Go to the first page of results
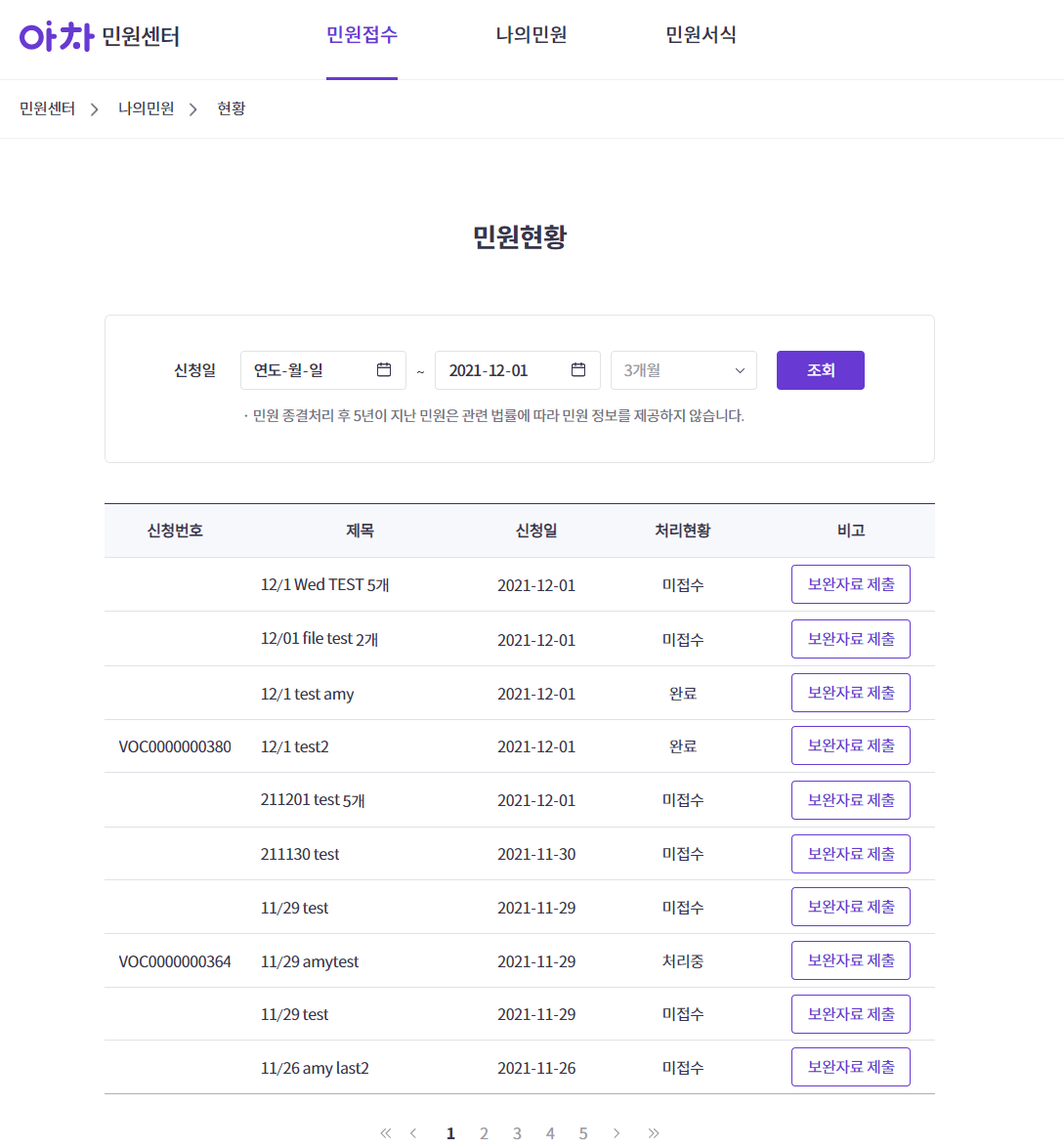Viewport: 1064px width, 1148px height. pyautogui.click(x=385, y=1133)
